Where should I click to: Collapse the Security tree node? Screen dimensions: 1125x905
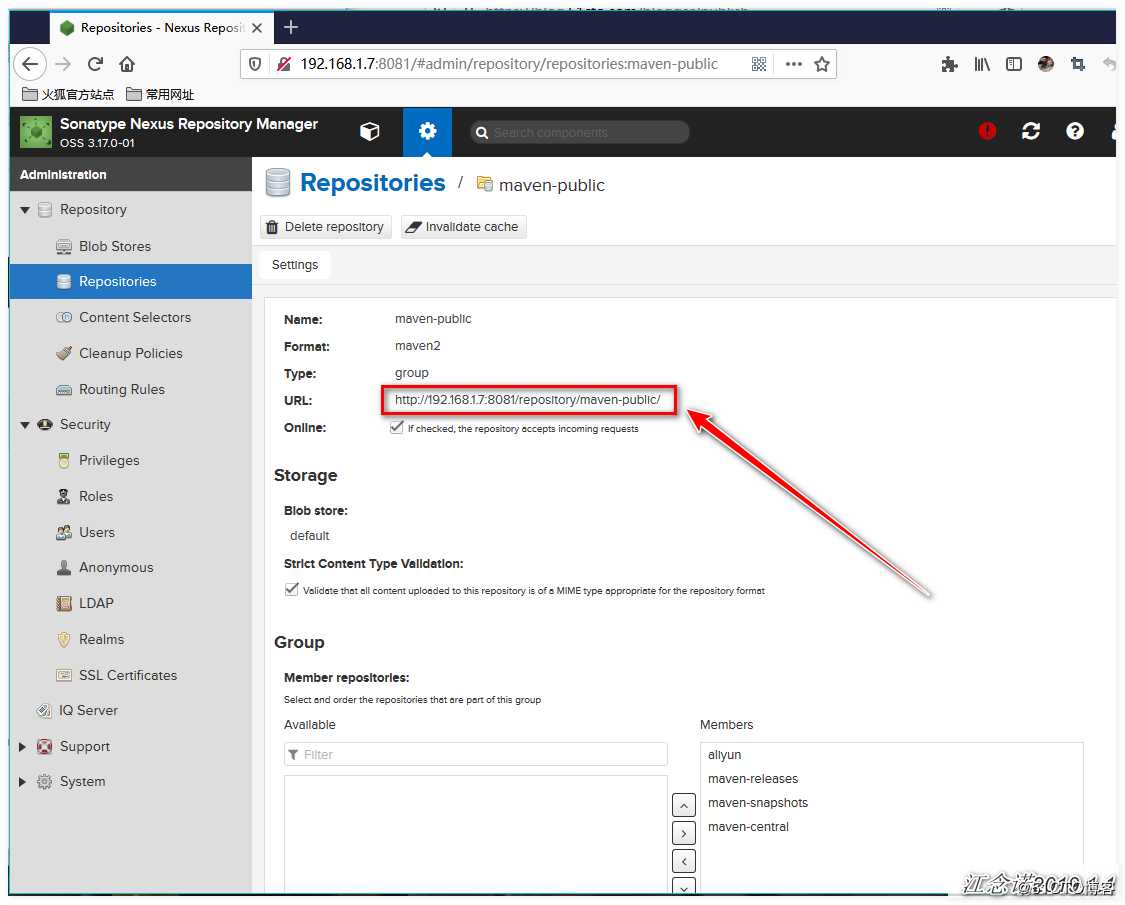click(x=25, y=425)
